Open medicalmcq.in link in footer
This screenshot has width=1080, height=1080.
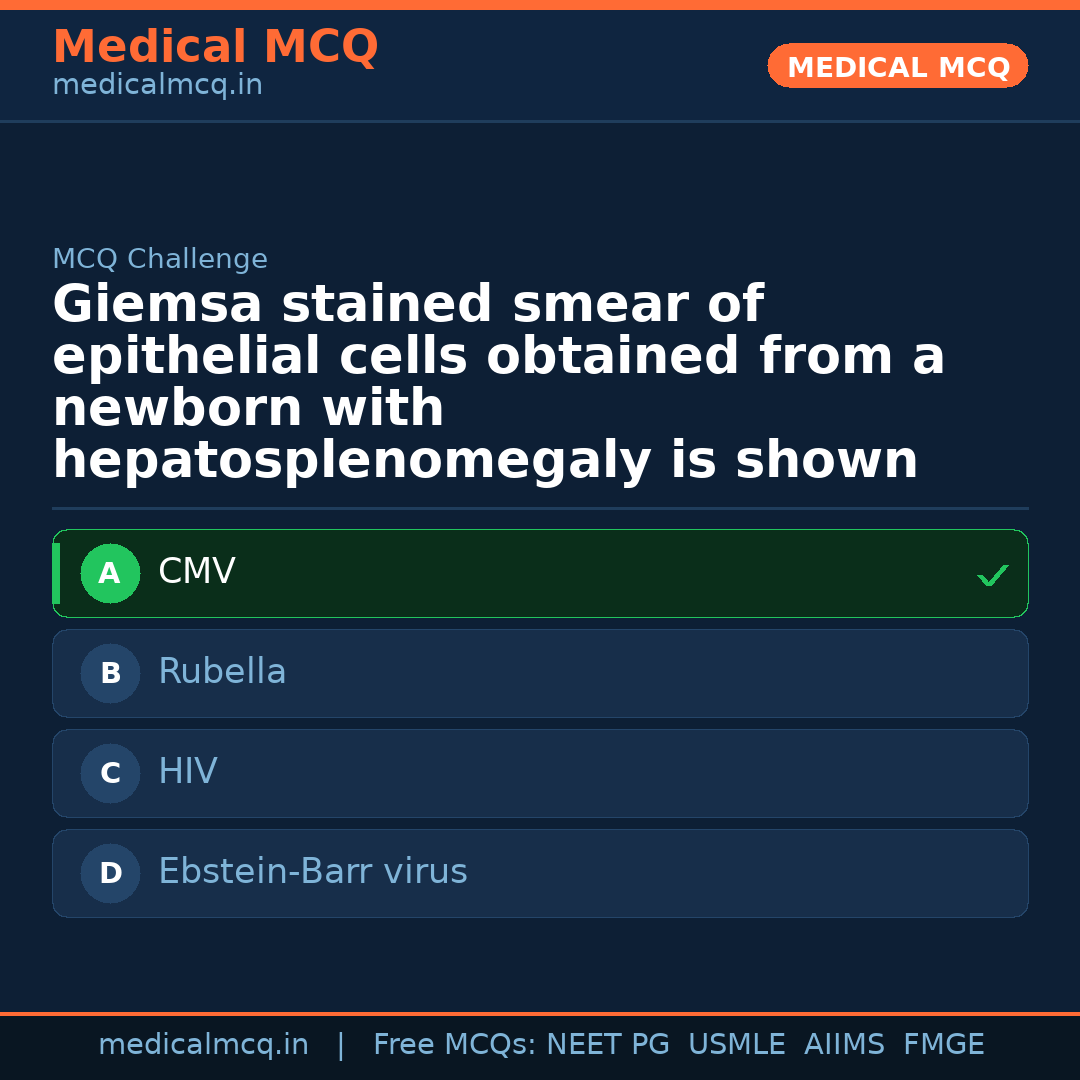(x=203, y=1045)
